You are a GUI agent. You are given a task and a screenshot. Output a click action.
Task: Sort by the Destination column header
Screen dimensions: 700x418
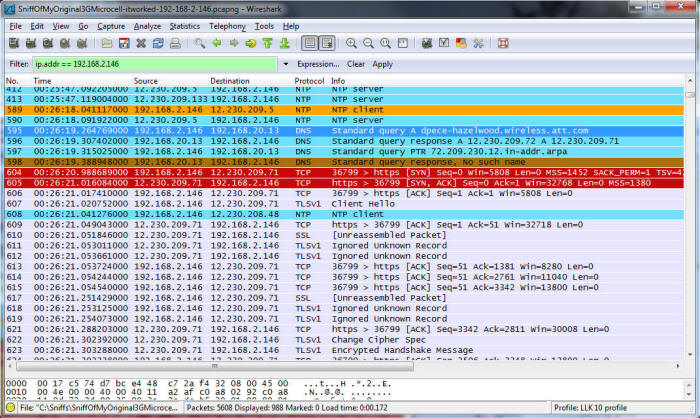coord(230,81)
